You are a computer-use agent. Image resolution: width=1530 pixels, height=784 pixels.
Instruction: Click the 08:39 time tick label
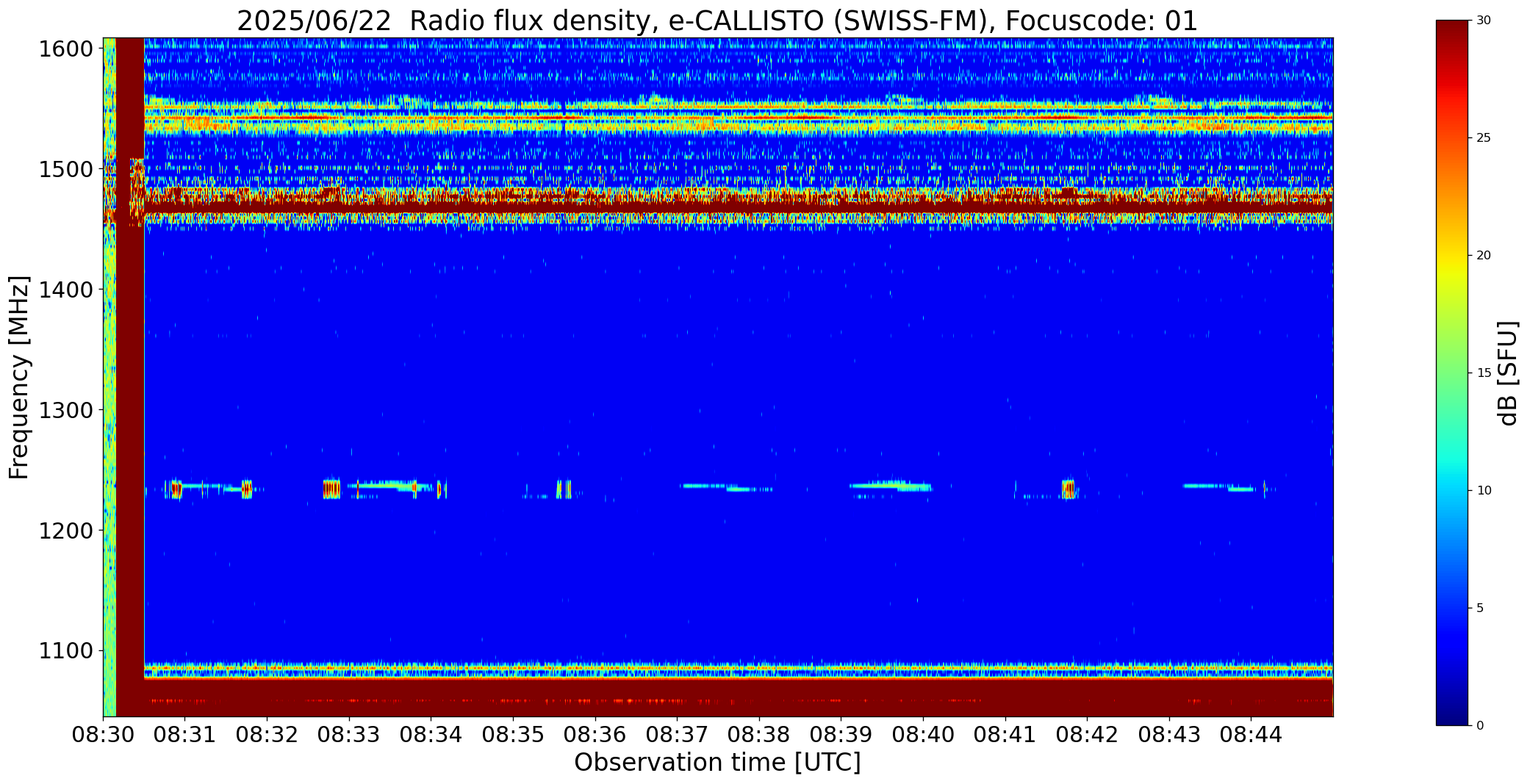841,734
